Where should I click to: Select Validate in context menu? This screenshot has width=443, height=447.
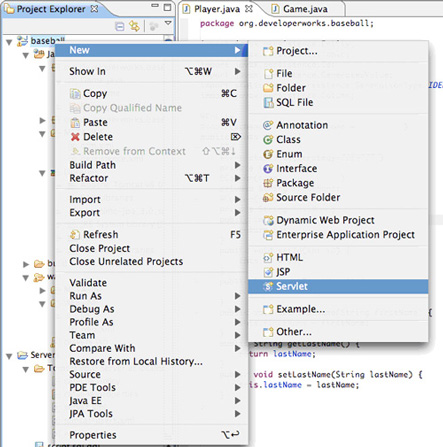151,283
